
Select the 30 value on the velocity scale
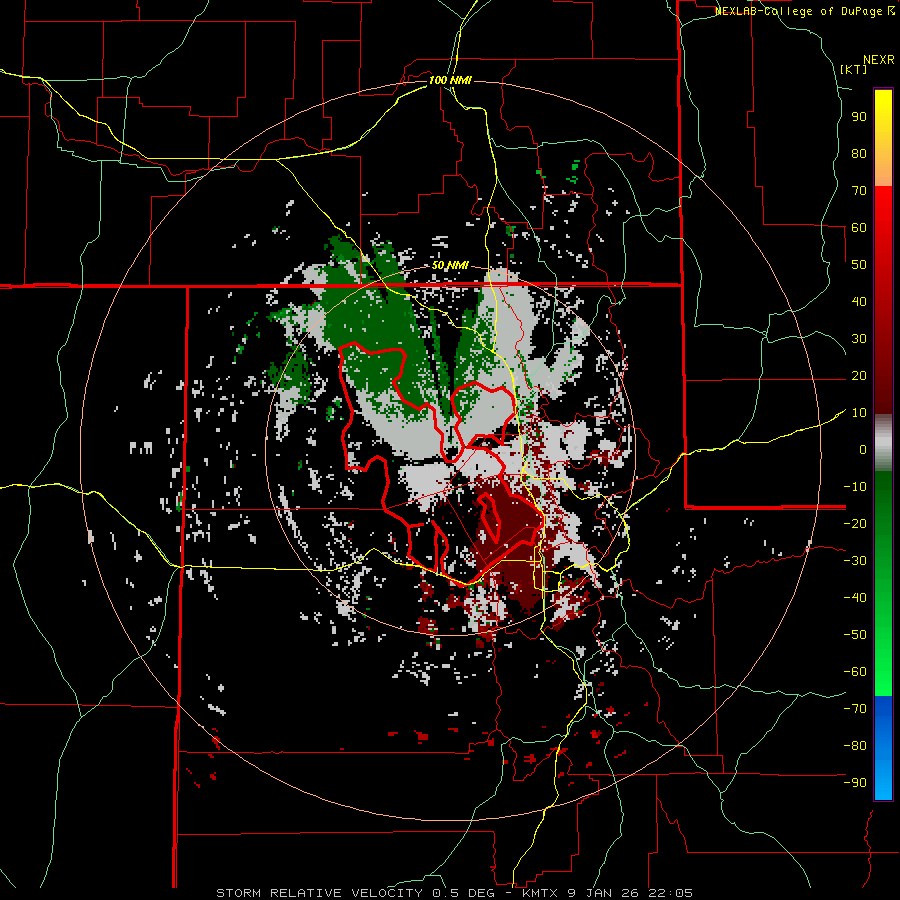click(859, 339)
